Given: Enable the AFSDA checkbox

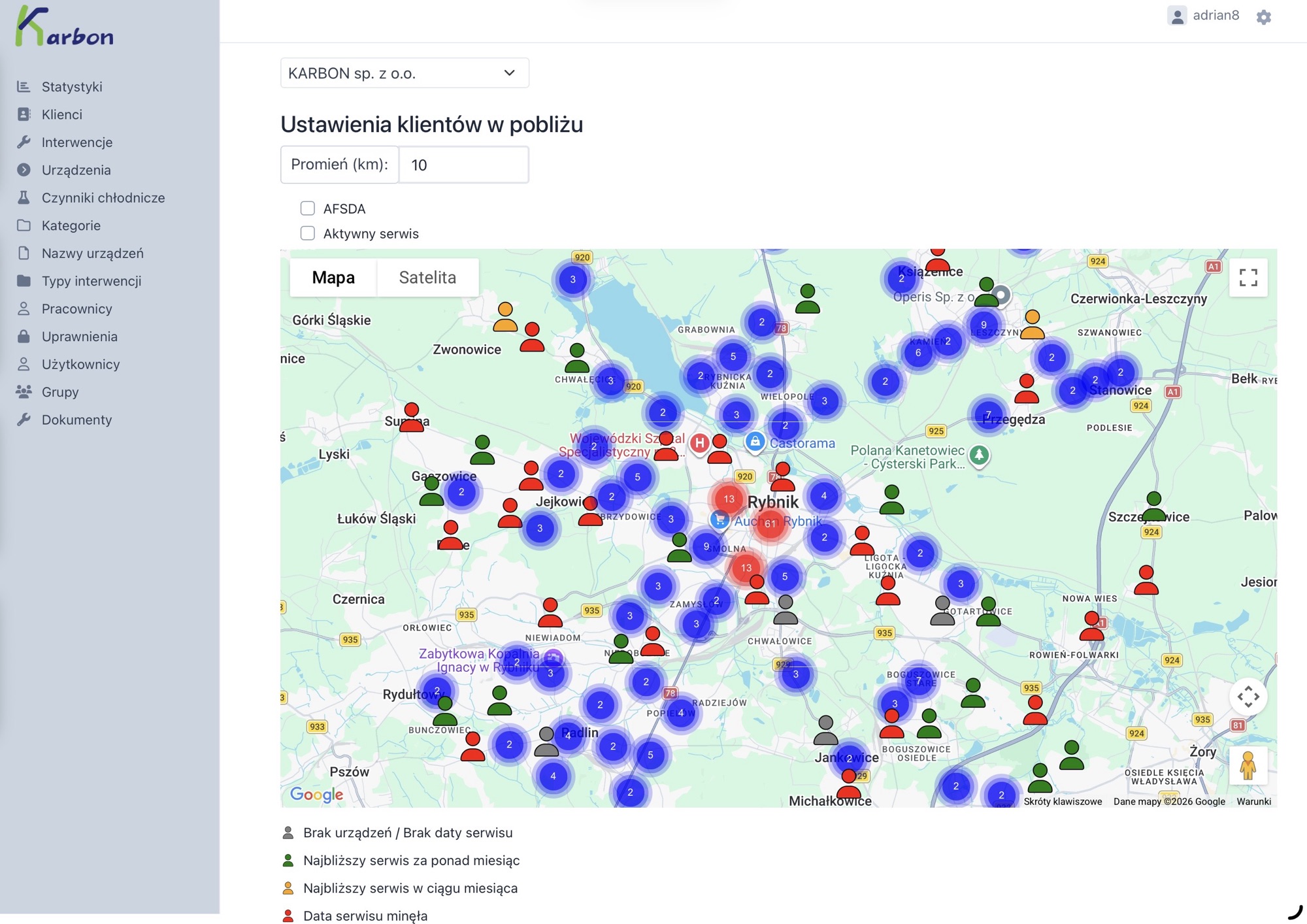Looking at the screenshot, I should [x=308, y=208].
